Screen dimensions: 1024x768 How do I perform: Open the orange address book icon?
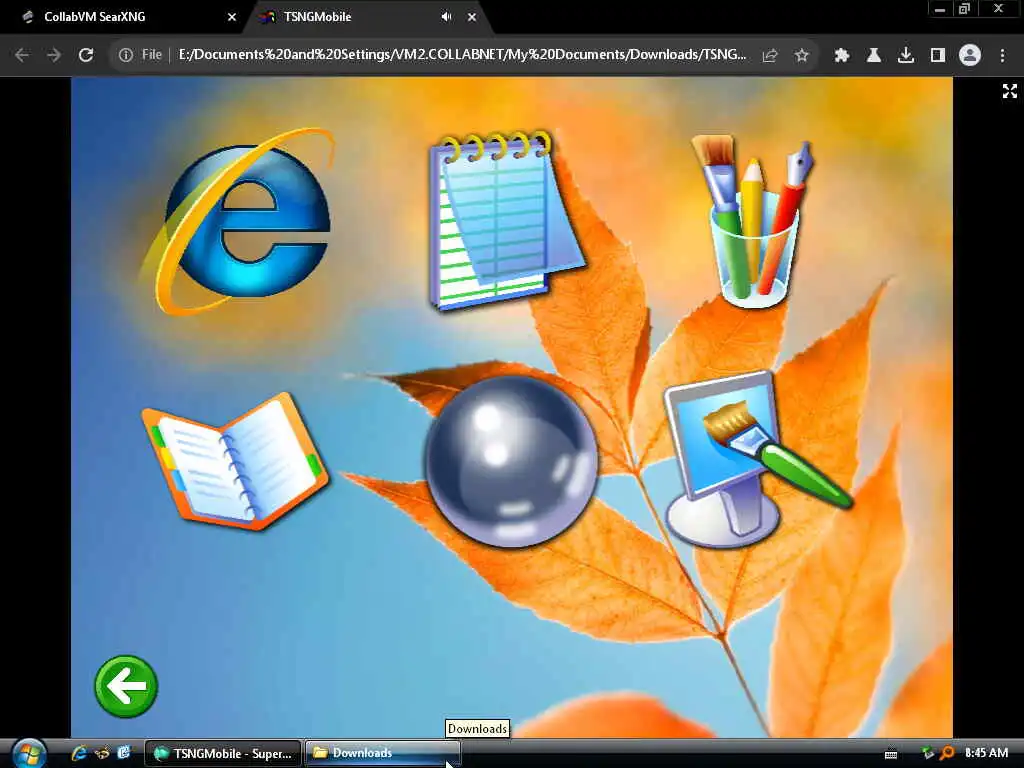click(x=235, y=461)
